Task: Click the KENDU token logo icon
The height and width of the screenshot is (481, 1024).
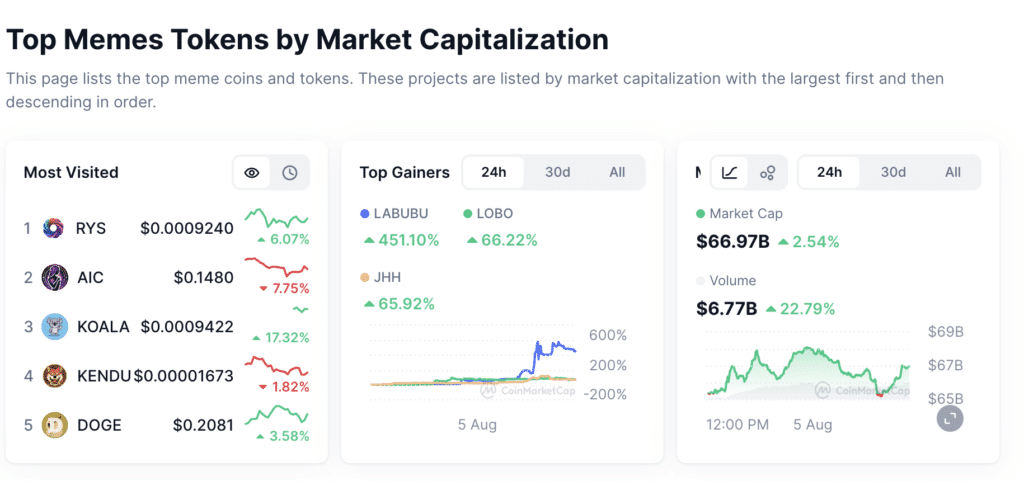Action: pos(54,375)
